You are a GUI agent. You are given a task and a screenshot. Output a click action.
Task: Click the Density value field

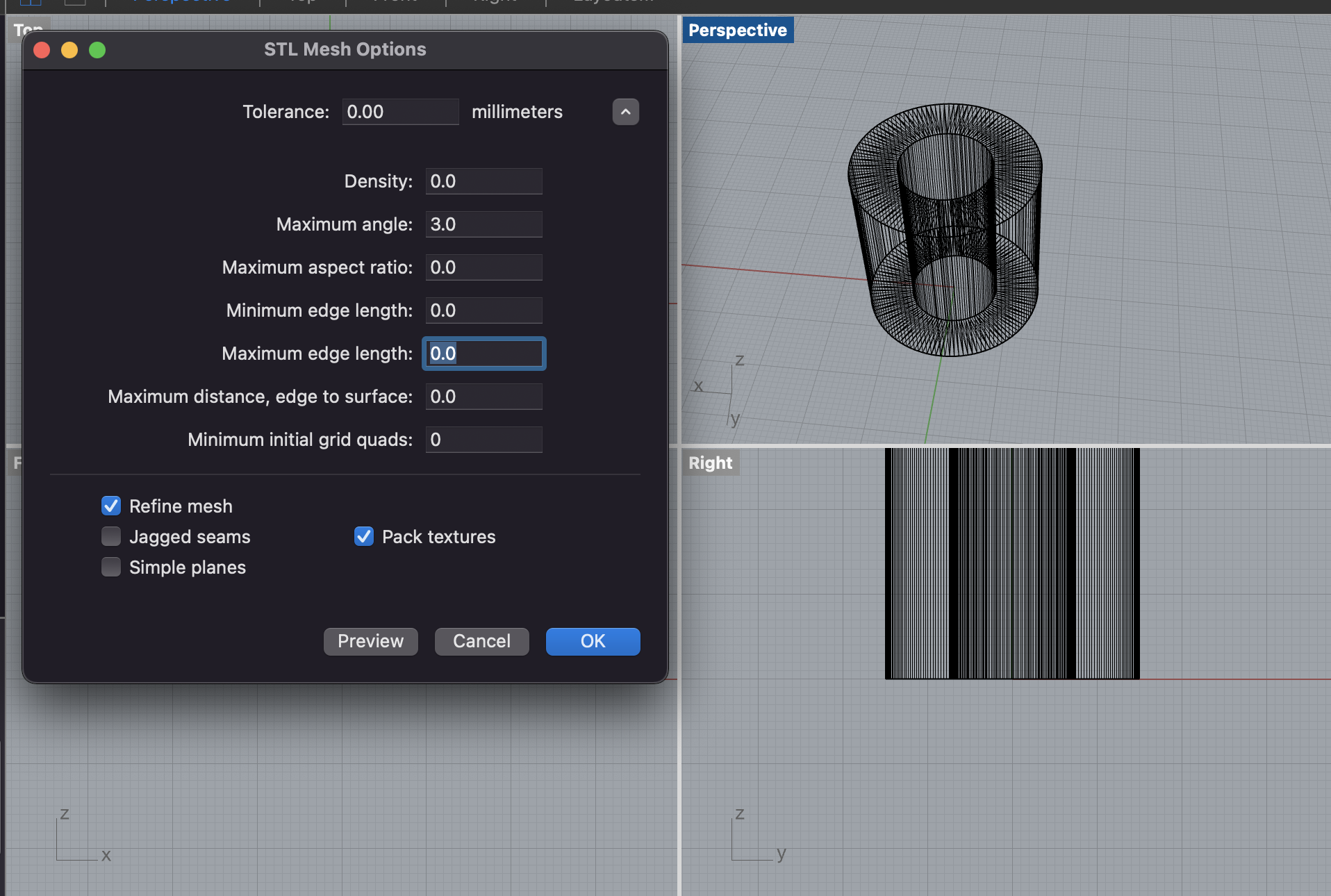click(x=483, y=181)
